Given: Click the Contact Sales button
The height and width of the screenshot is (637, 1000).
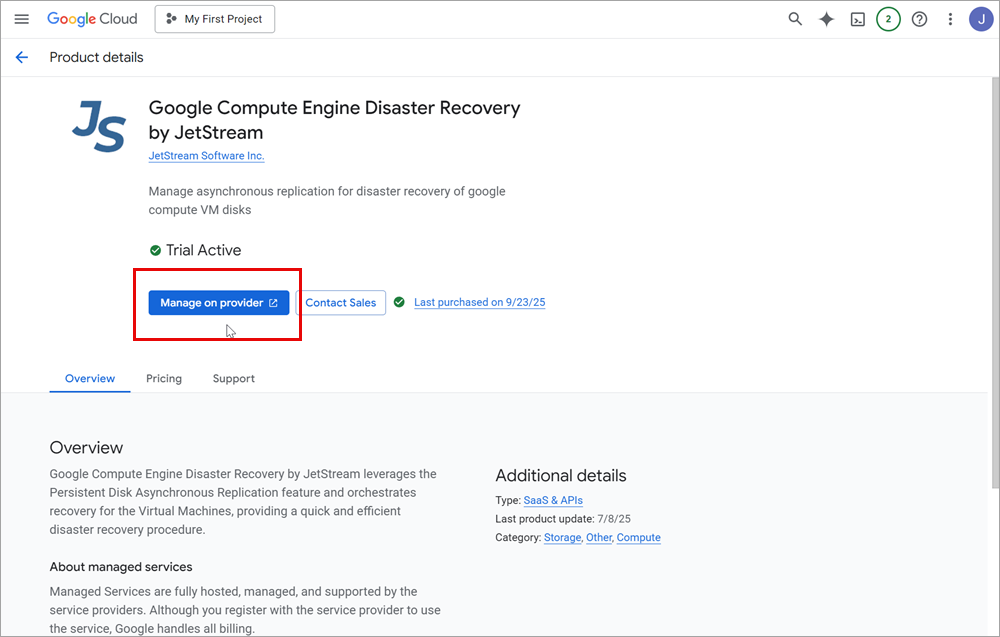Looking at the screenshot, I should [341, 303].
